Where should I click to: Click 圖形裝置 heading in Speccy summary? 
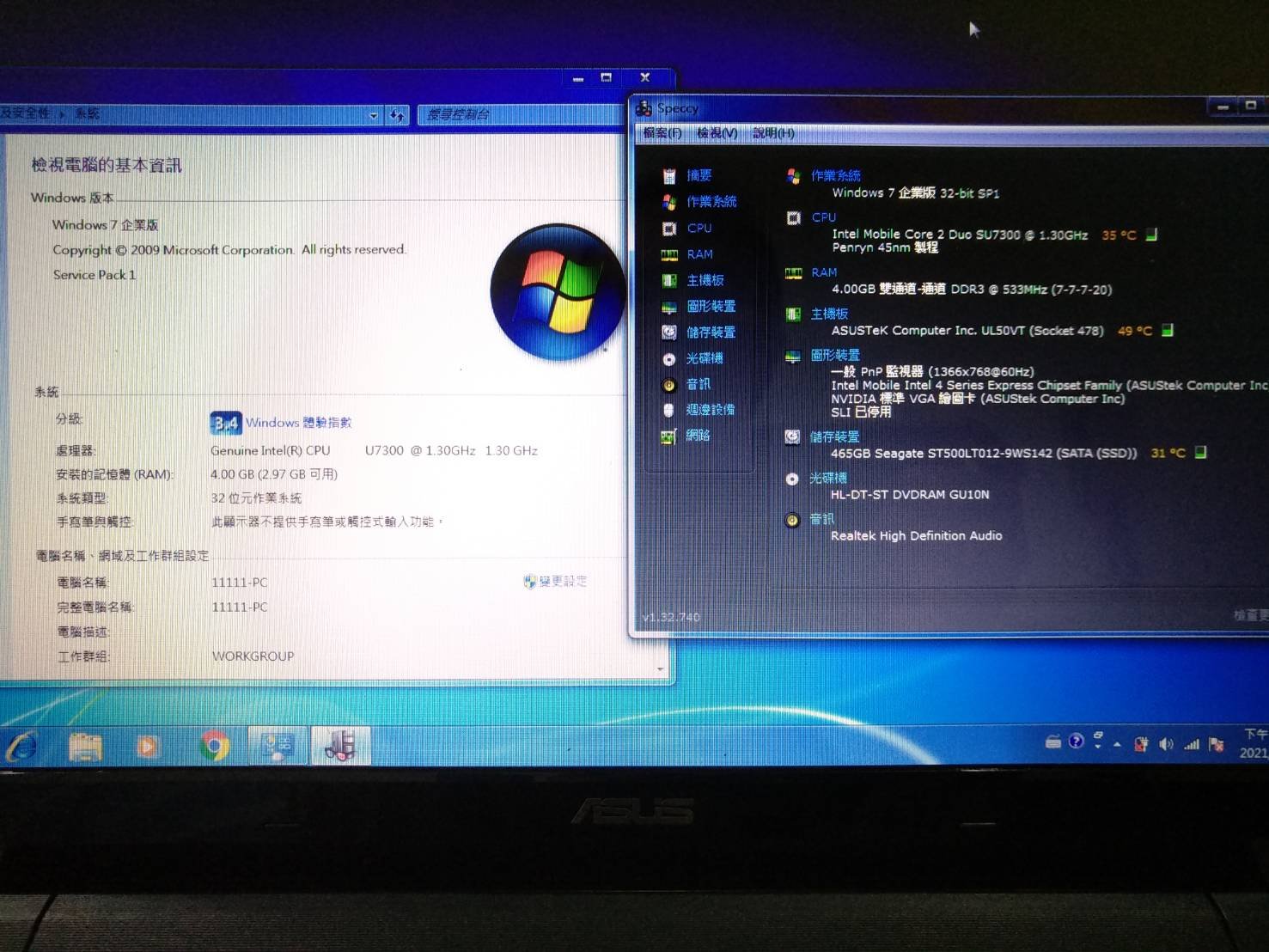835,355
